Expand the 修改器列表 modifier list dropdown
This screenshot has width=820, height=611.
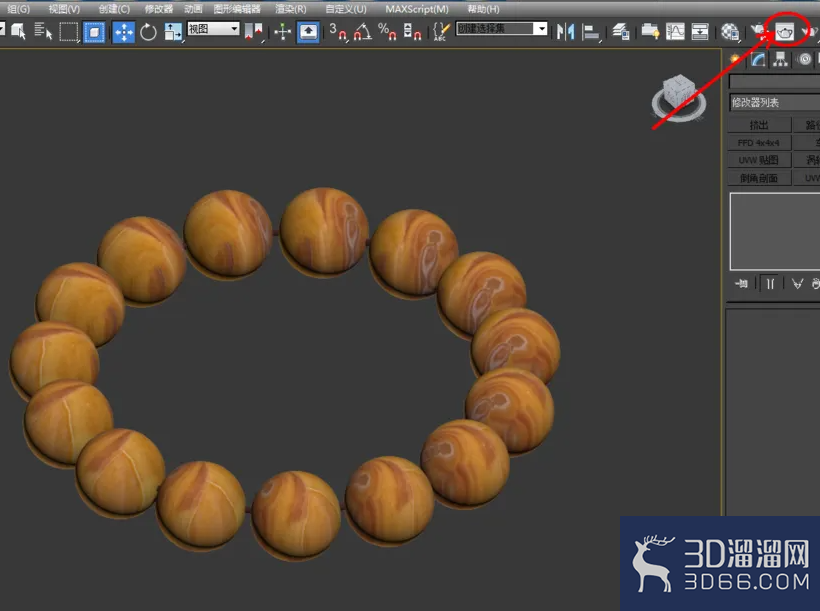click(x=774, y=103)
